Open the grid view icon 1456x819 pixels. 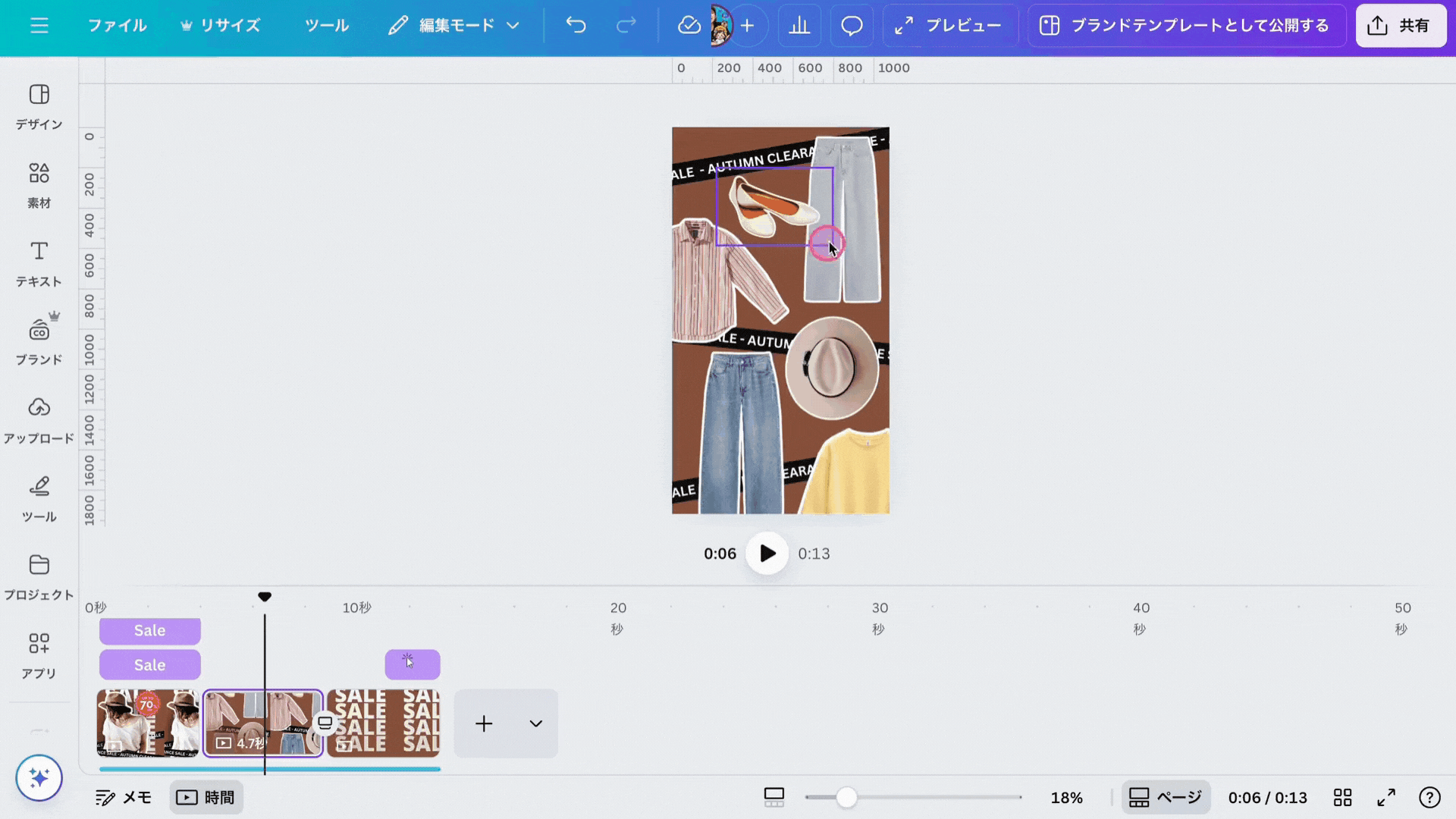tap(1342, 797)
